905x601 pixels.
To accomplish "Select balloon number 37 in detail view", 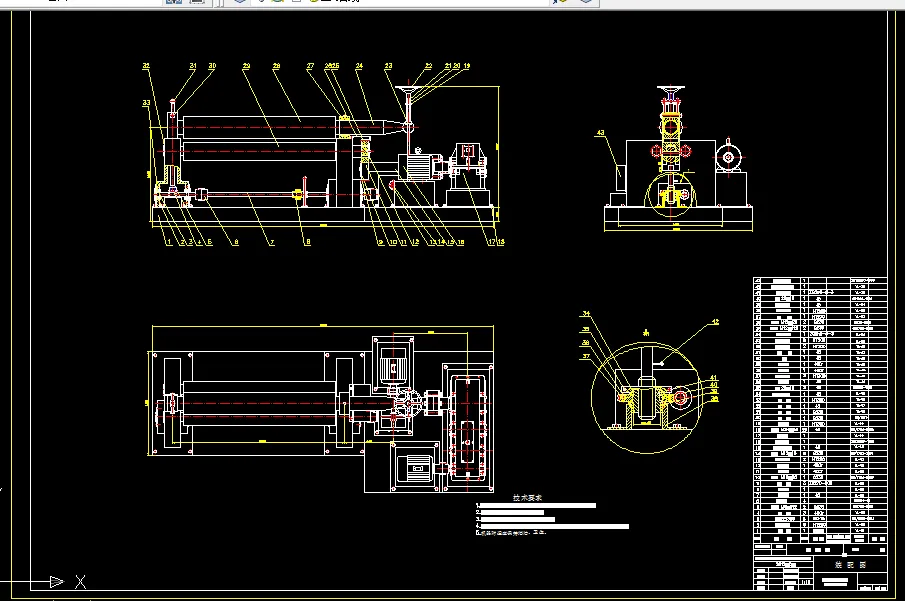I will coord(586,356).
